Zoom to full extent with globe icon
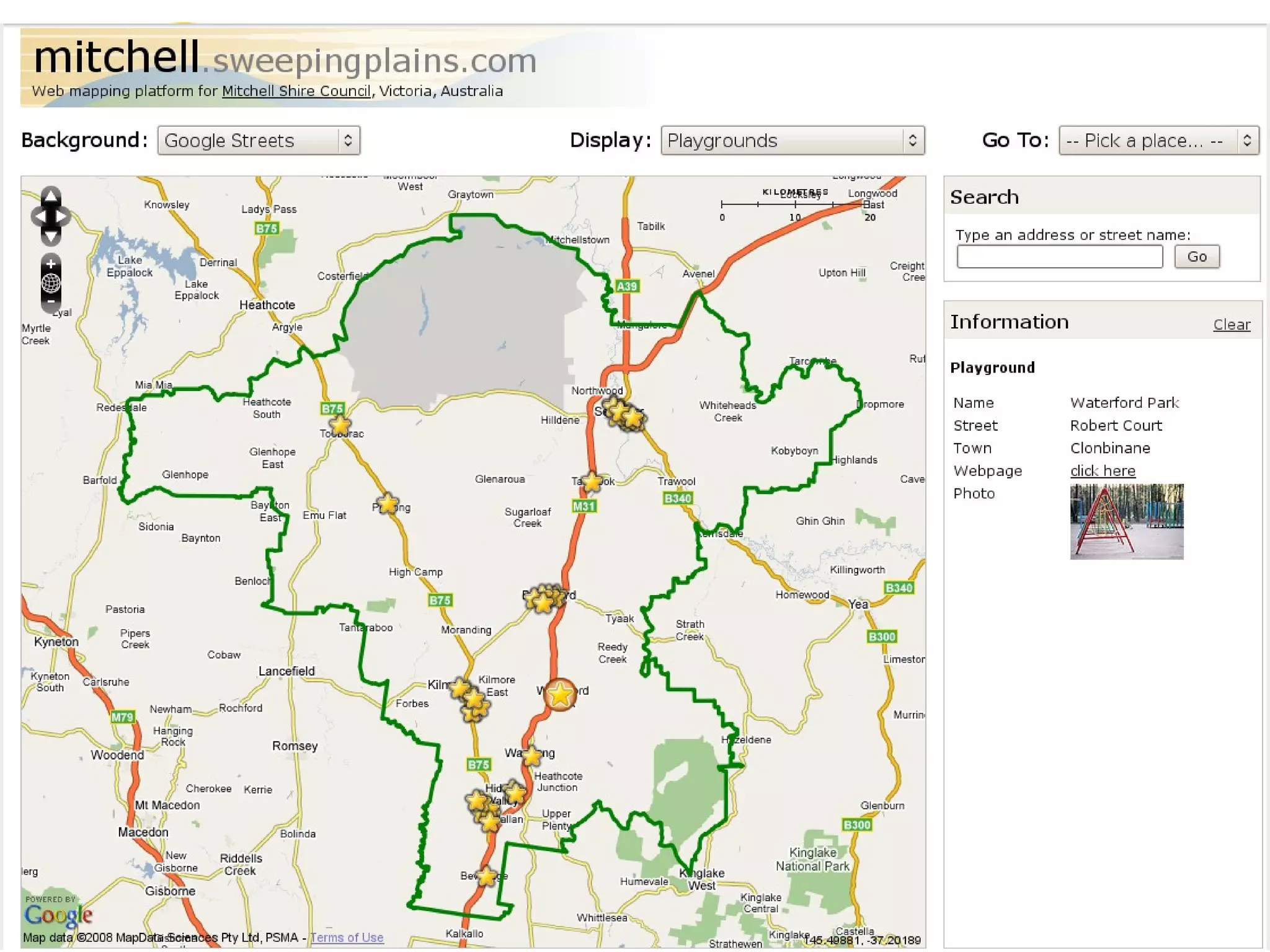 (x=51, y=283)
